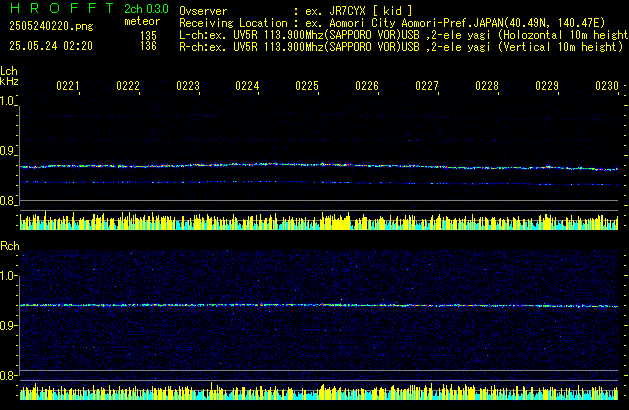Viewport: 629px width, 410px height.
Task: Select time marker 0221
Action: pyautogui.click(x=68, y=86)
